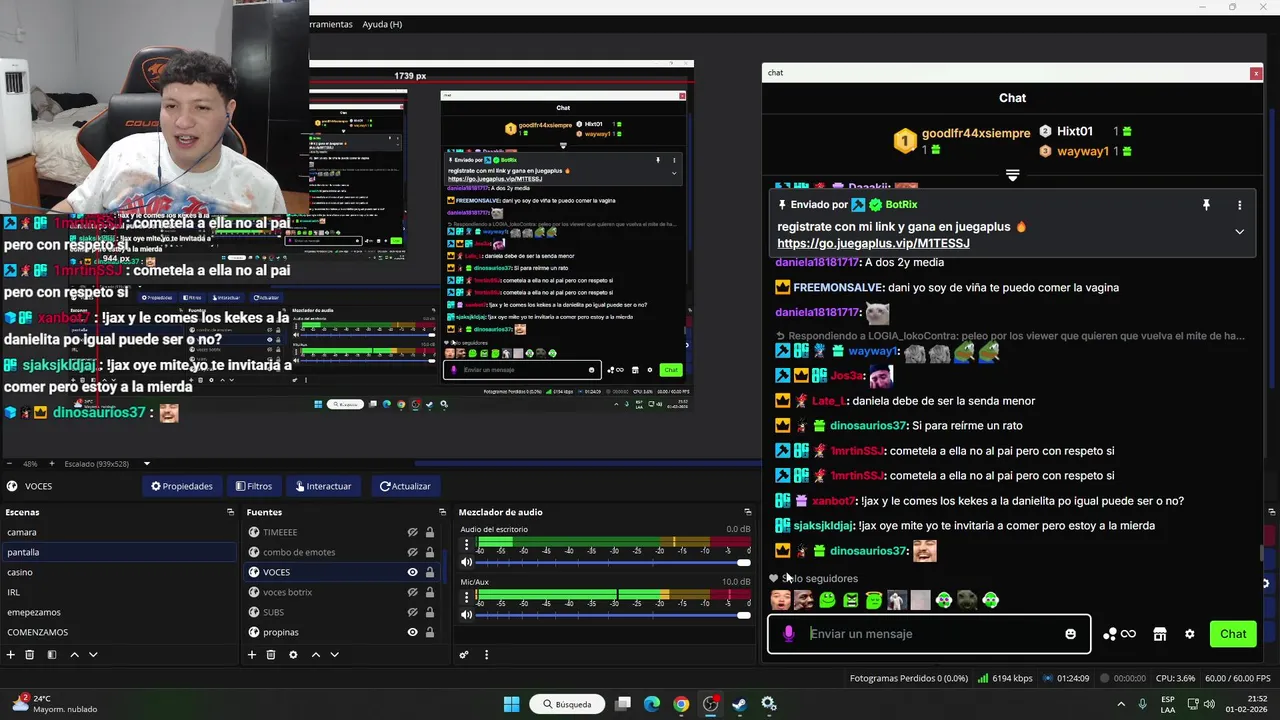This screenshot has width=1280, height=720.
Task: Add a new source in Fuentes
Action: coord(252,655)
